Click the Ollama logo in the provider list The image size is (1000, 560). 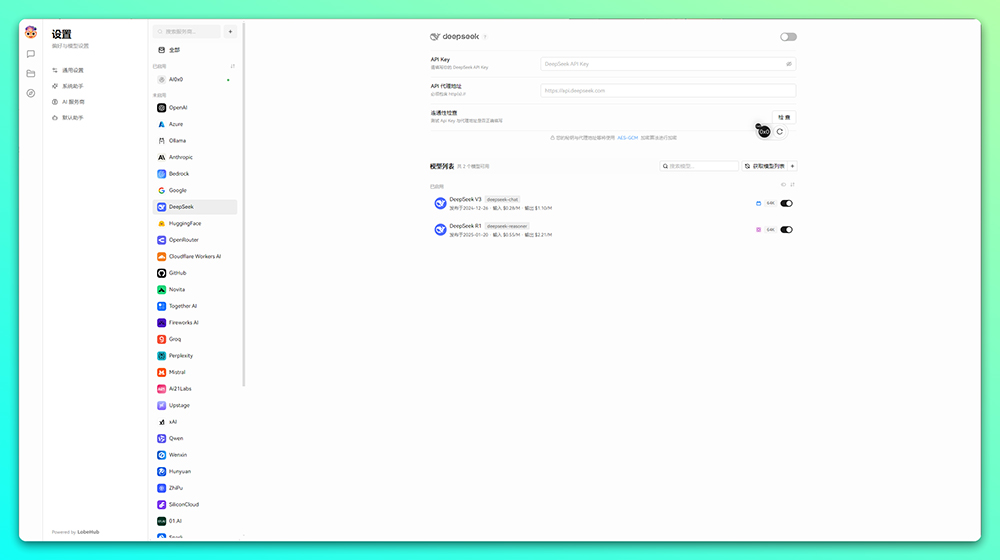tap(161, 141)
